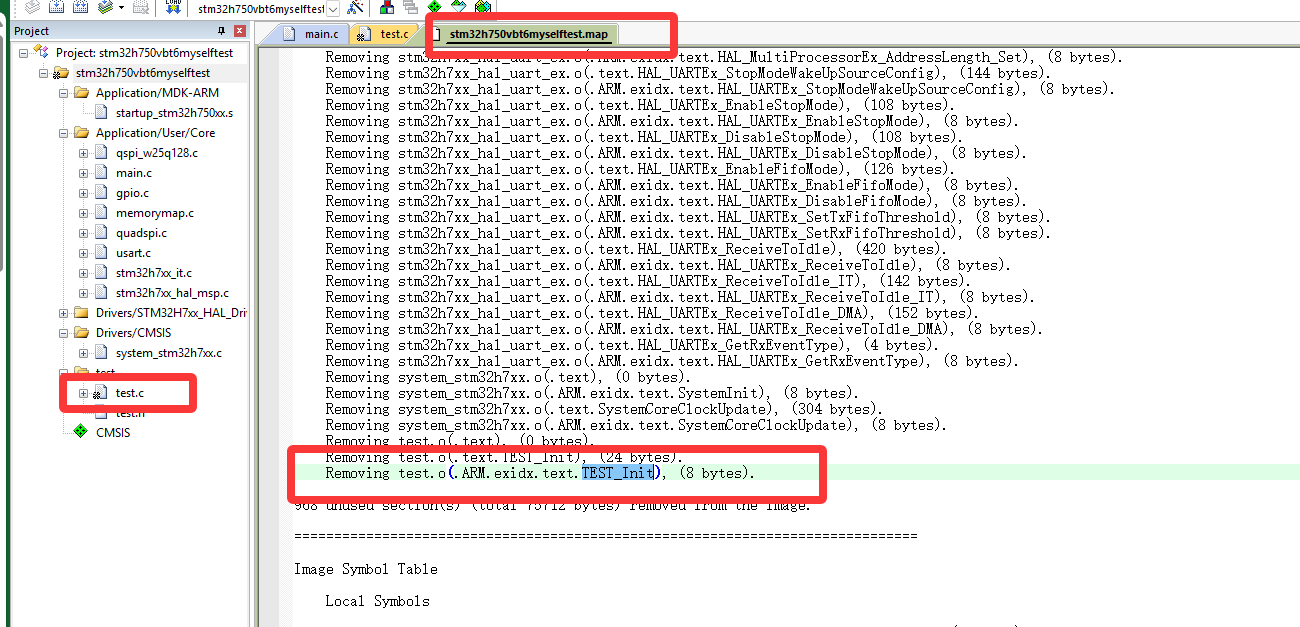Pin the Project panel with pushpin icon
Viewport: 1300px width, 627px height.
point(221,31)
